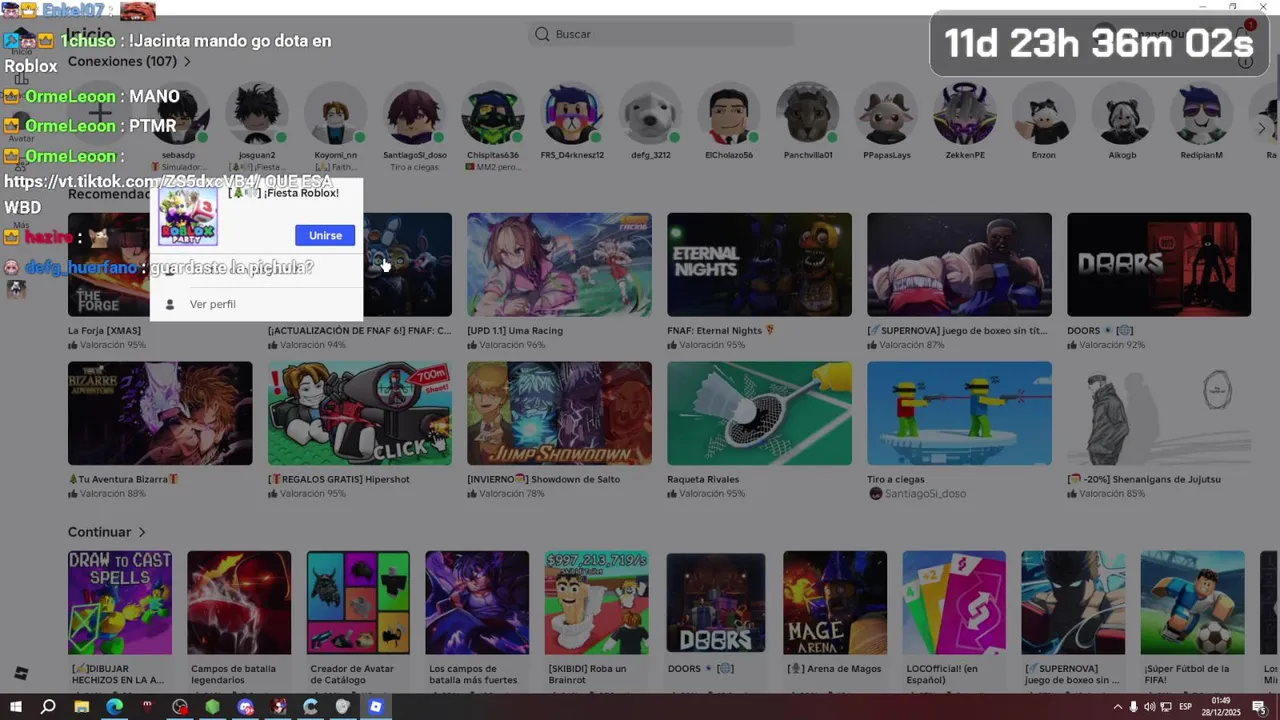The height and width of the screenshot is (720, 1280).
Task: Open SUPERNOVA boxing game in Recomendado row
Action: (959, 265)
